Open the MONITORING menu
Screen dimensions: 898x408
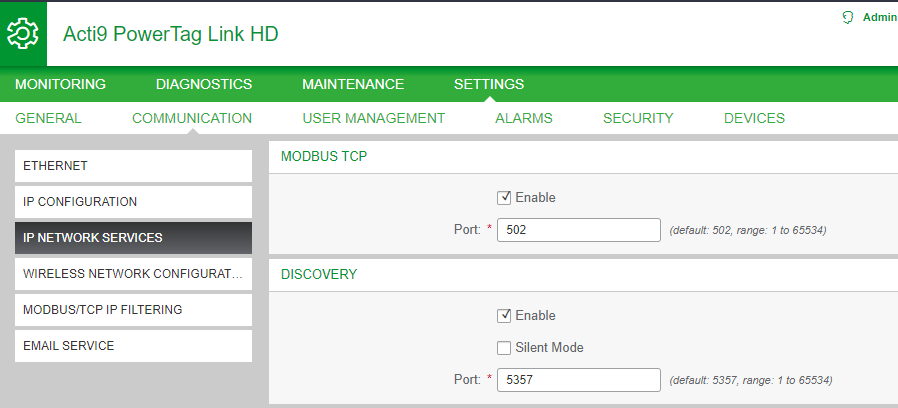click(x=60, y=84)
